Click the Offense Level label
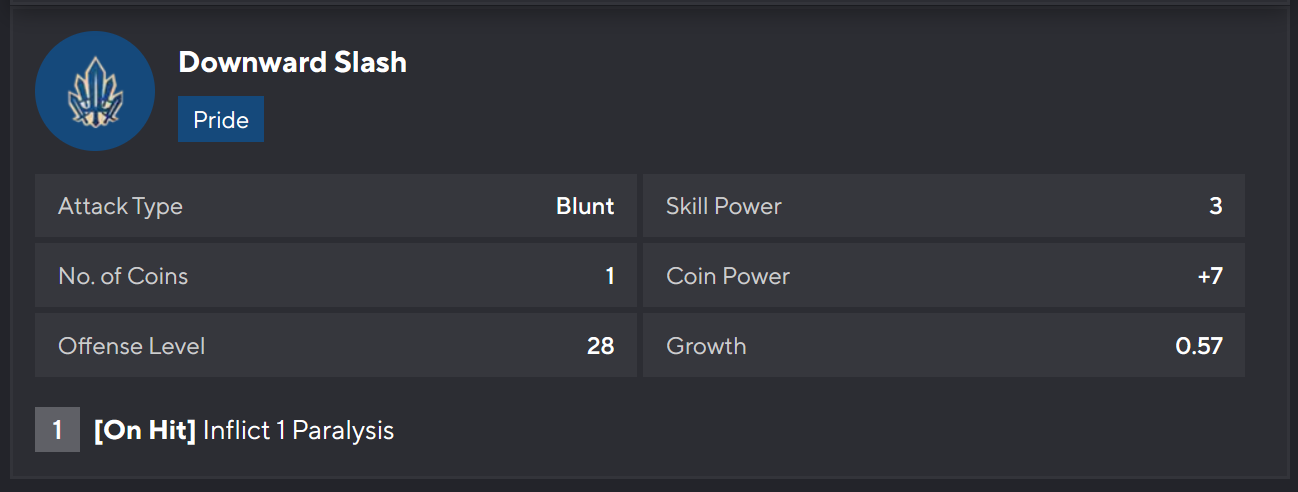1298x492 pixels. tap(132, 346)
